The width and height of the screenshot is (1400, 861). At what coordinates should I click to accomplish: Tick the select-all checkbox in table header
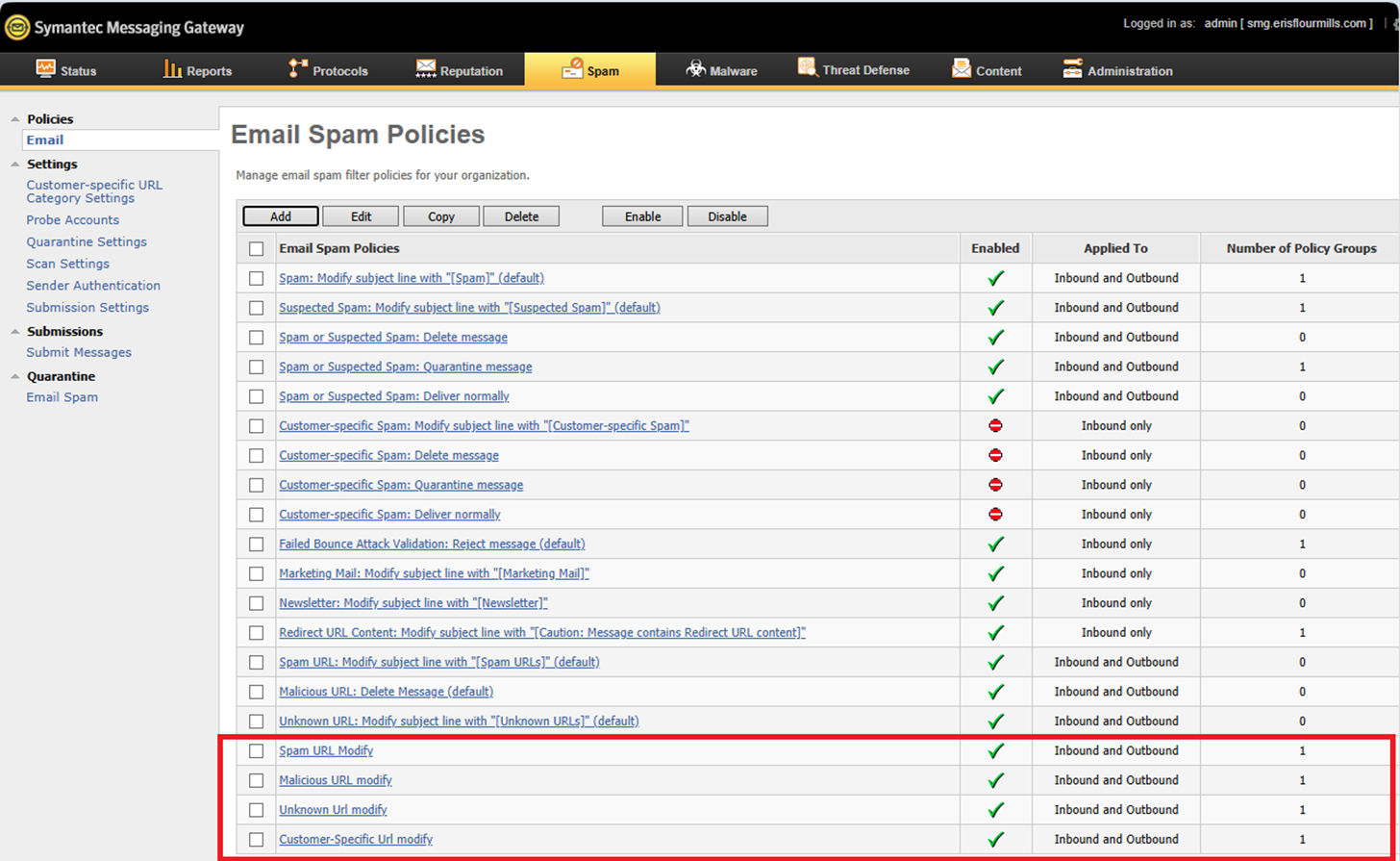256,248
